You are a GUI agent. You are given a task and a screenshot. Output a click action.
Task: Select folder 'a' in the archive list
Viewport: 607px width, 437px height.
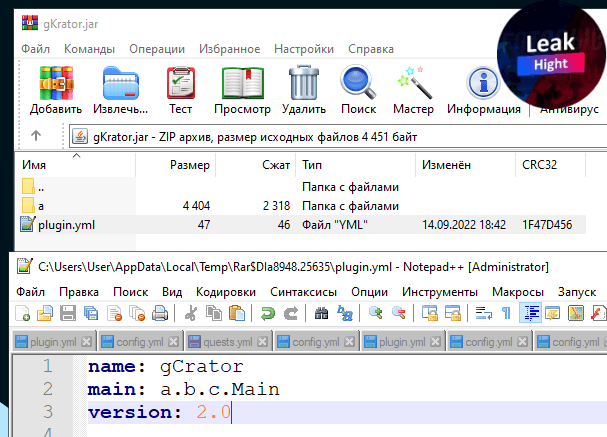point(302,206)
